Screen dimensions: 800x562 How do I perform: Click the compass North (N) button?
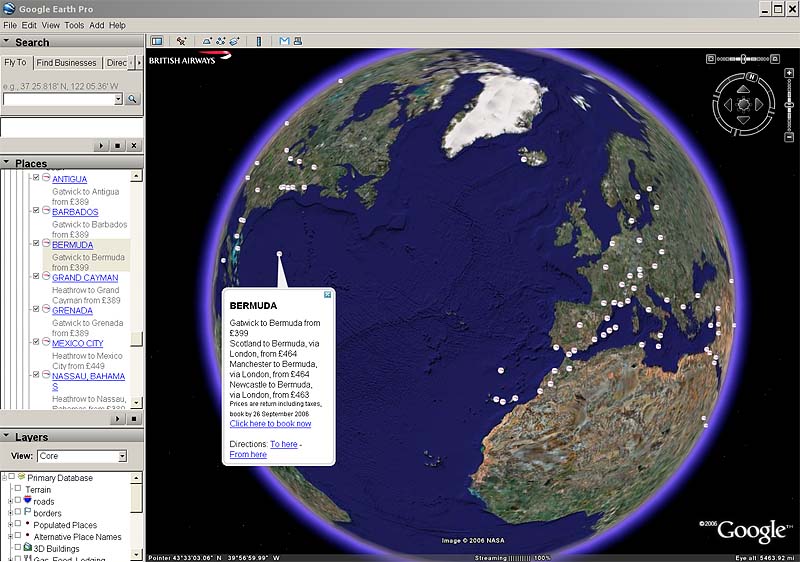pyautogui.click(x=752, y=77)
